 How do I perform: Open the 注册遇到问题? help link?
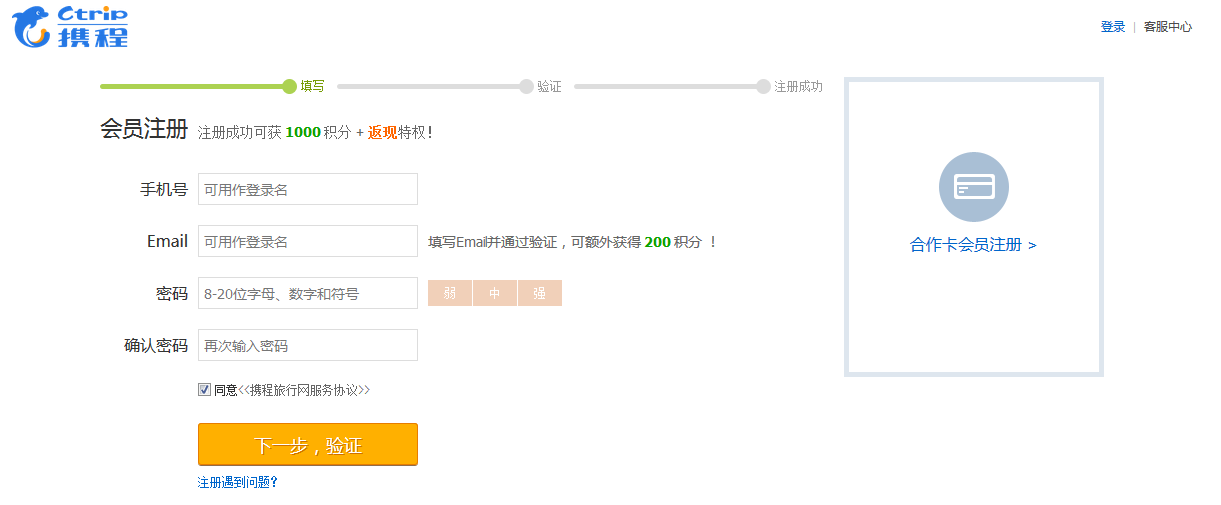tap(237, 482)
